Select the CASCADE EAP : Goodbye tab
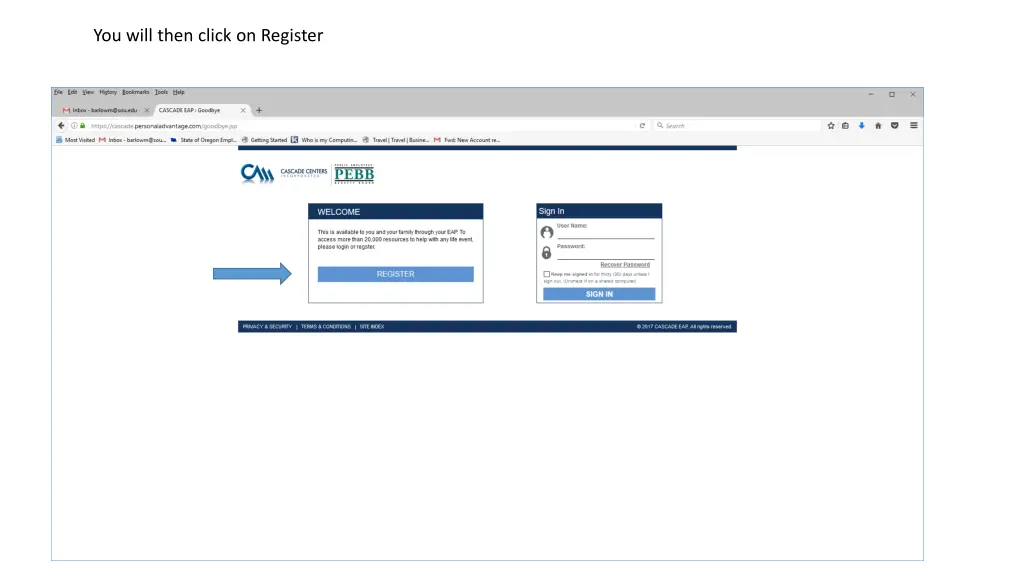Screen dimensions: 1024x576 201,110
